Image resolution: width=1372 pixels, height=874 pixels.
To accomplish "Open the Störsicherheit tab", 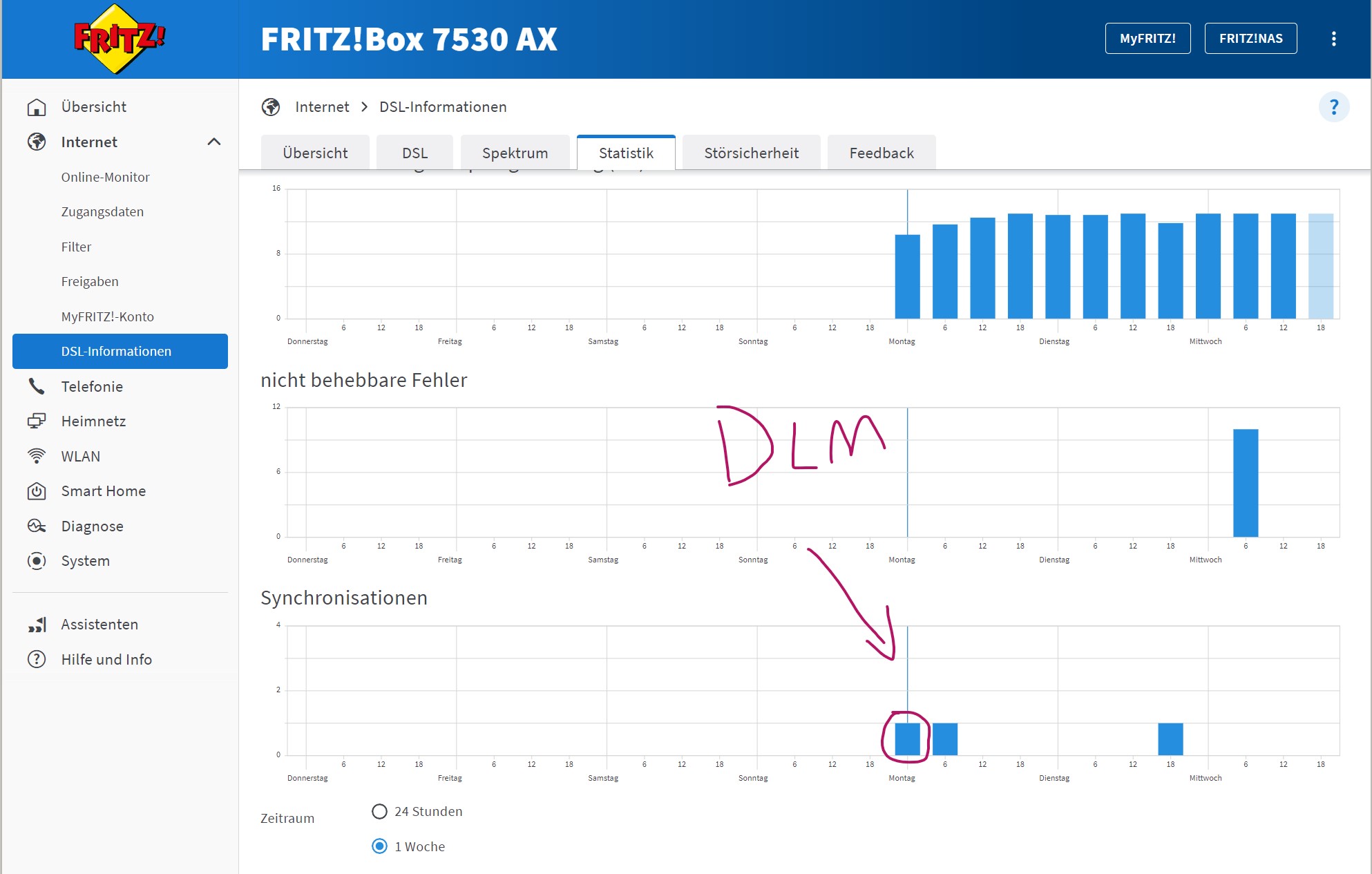I will coord(751,153).
